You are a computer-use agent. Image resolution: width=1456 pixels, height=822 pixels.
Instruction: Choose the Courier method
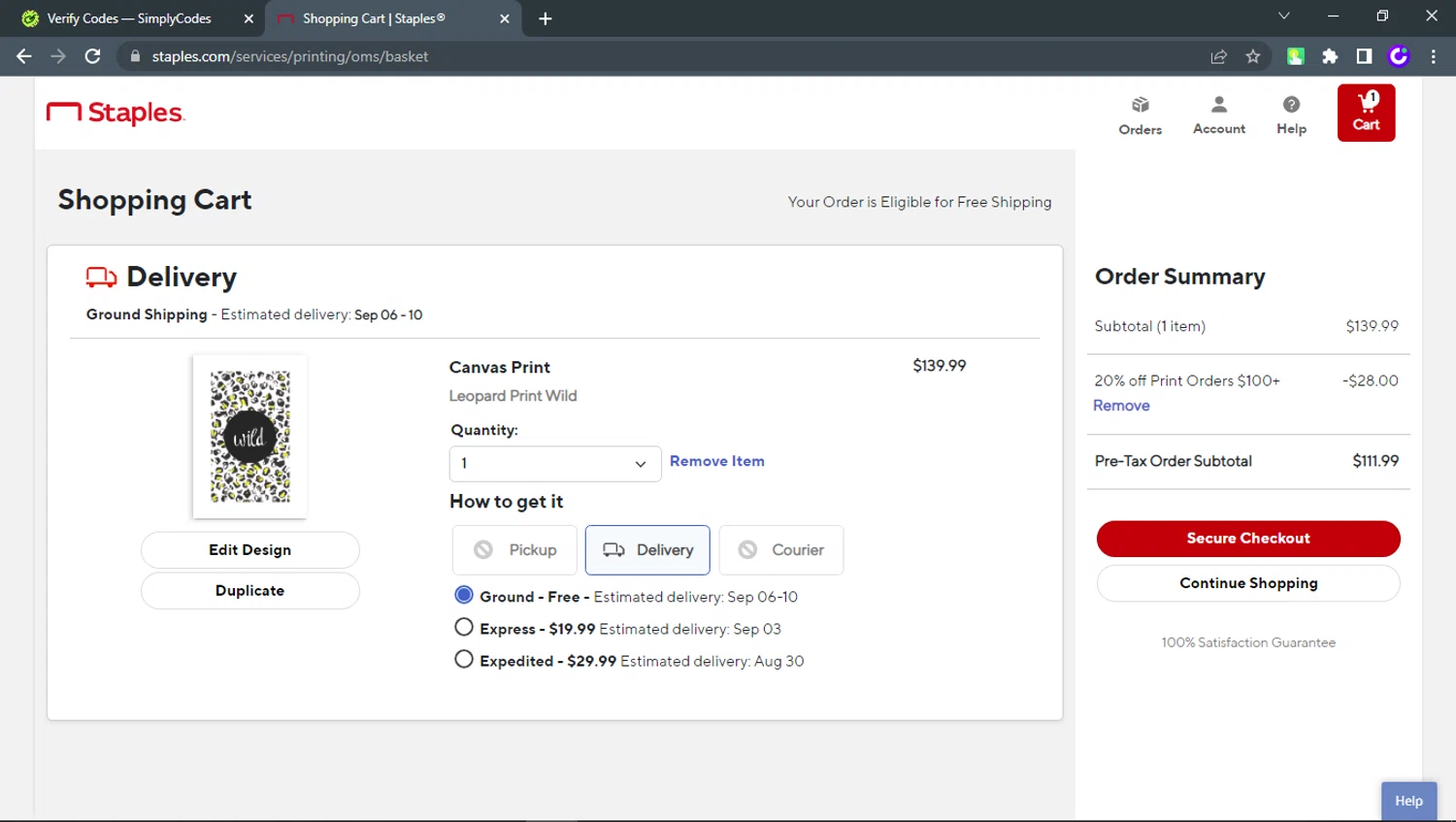tap(781, 550)
